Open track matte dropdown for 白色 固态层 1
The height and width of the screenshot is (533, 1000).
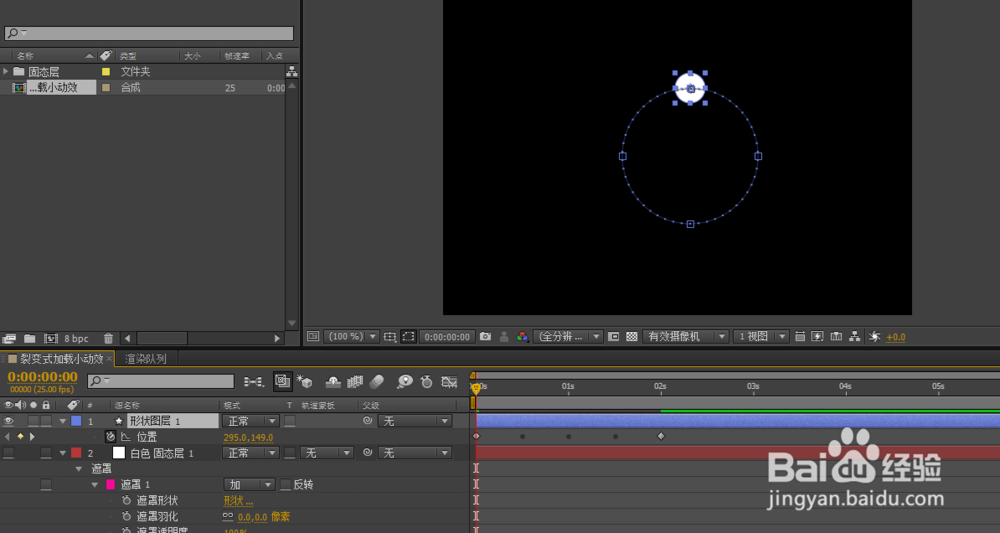pyautogui.click(x=327, y=453)
